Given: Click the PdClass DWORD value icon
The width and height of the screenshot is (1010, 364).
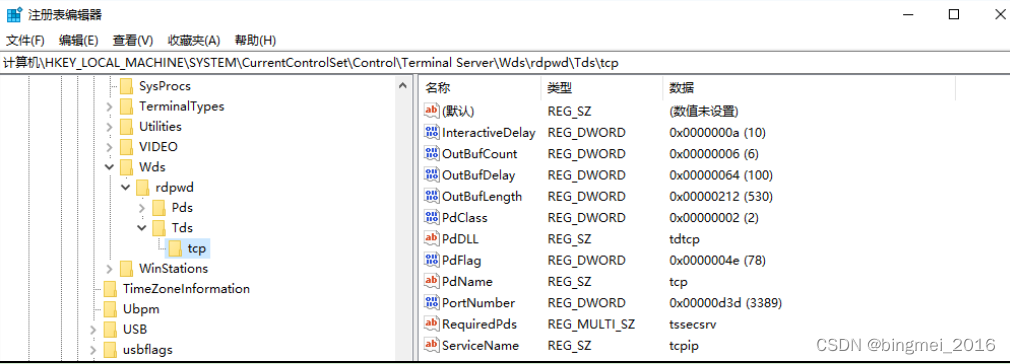Looking at the screenshot, I should (x=432, y=217).
